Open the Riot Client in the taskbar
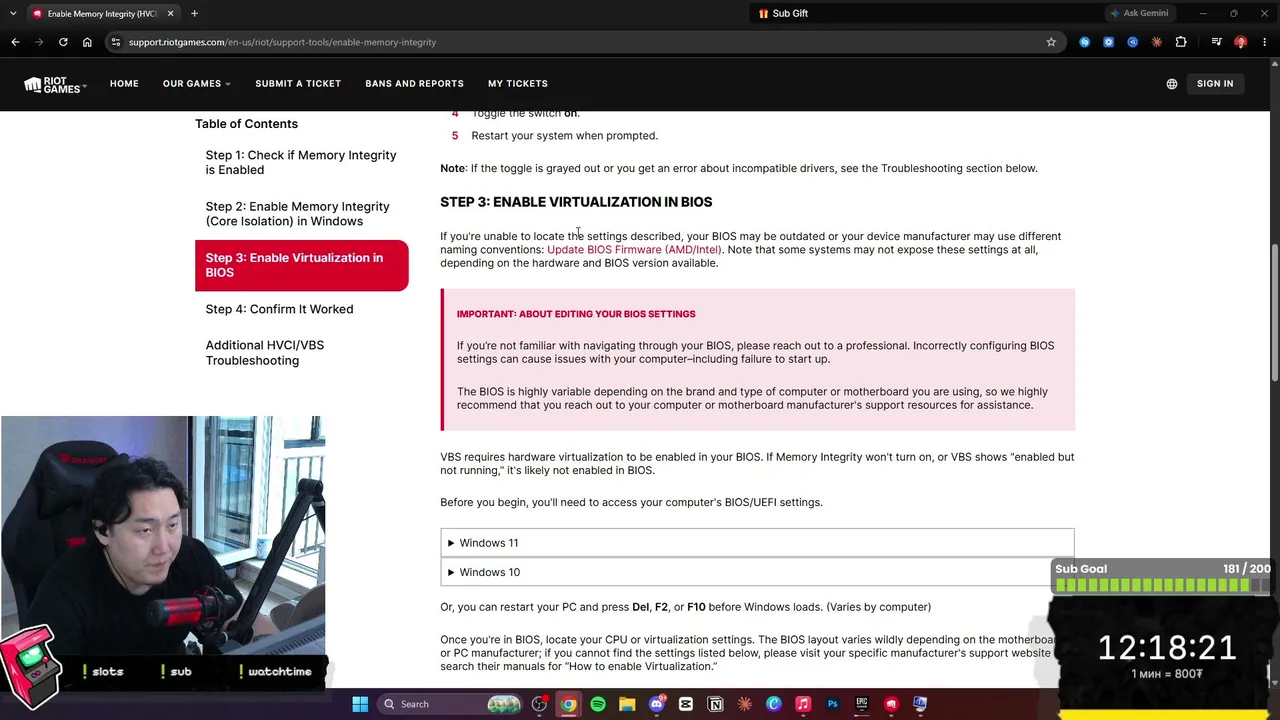This screenshot has width=1280, height=720. pos(891,704)
